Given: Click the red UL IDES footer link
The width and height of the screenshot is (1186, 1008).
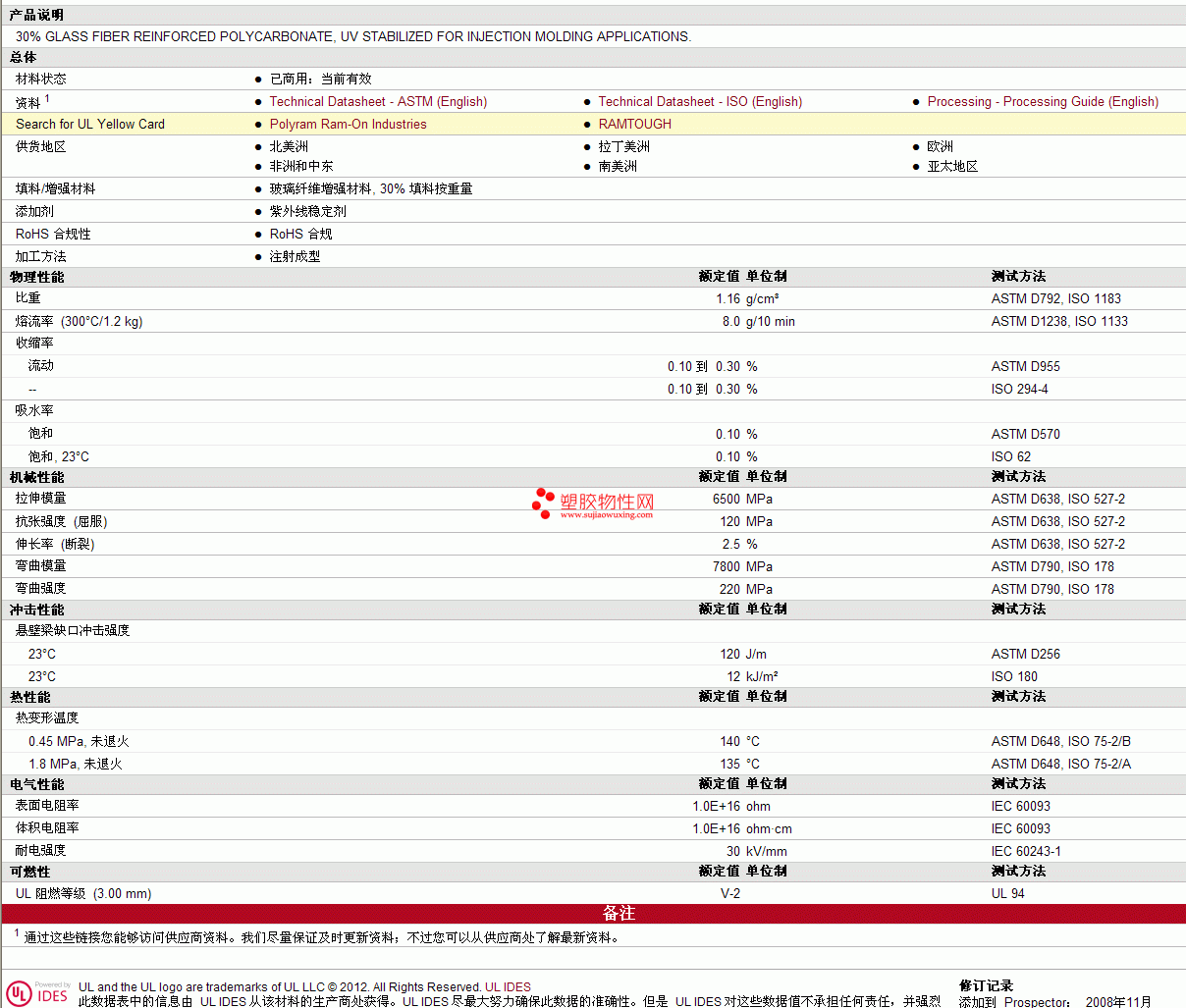Looking at the screenshot, I should pos(508,987).
